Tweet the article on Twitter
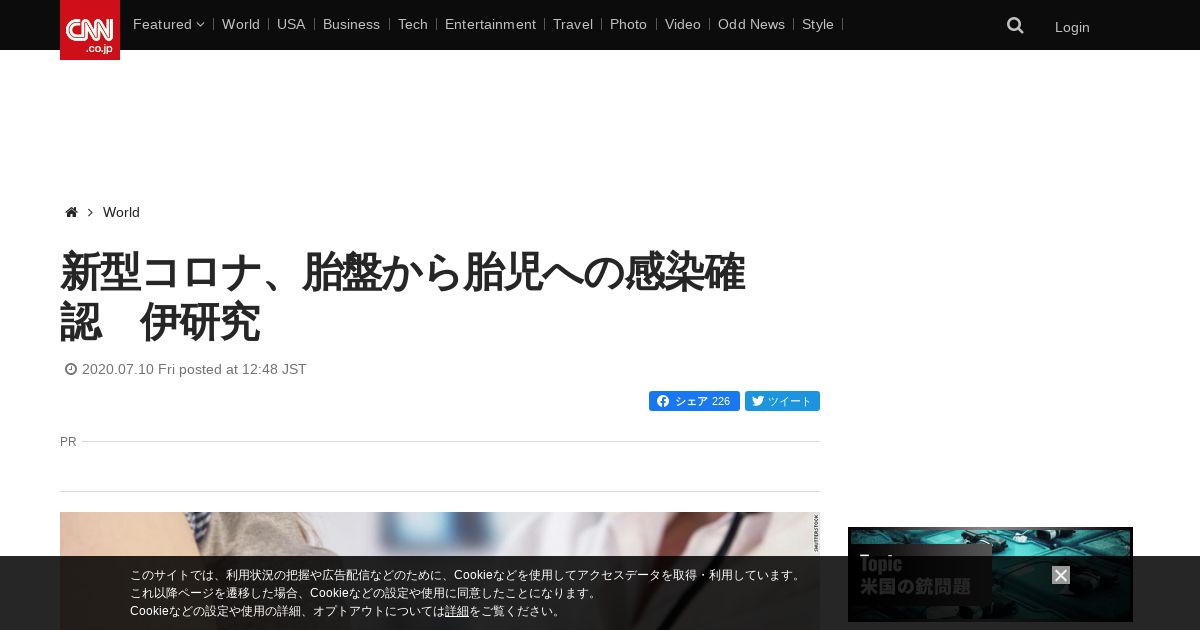The height and width of the screenshot is (630, 1200). pos(782,401)
